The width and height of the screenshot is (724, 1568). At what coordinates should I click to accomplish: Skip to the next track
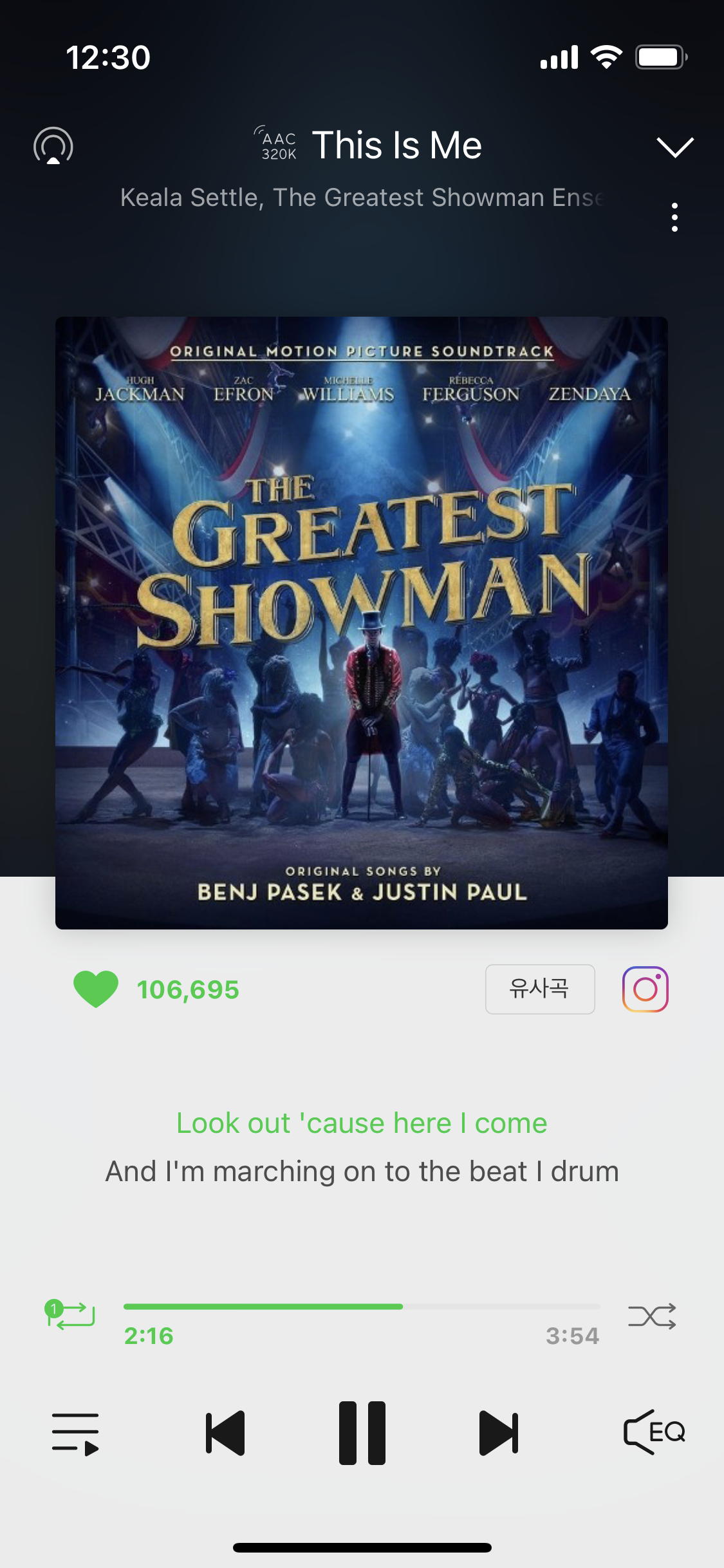pyautogui.click(x=499, y=1433)
